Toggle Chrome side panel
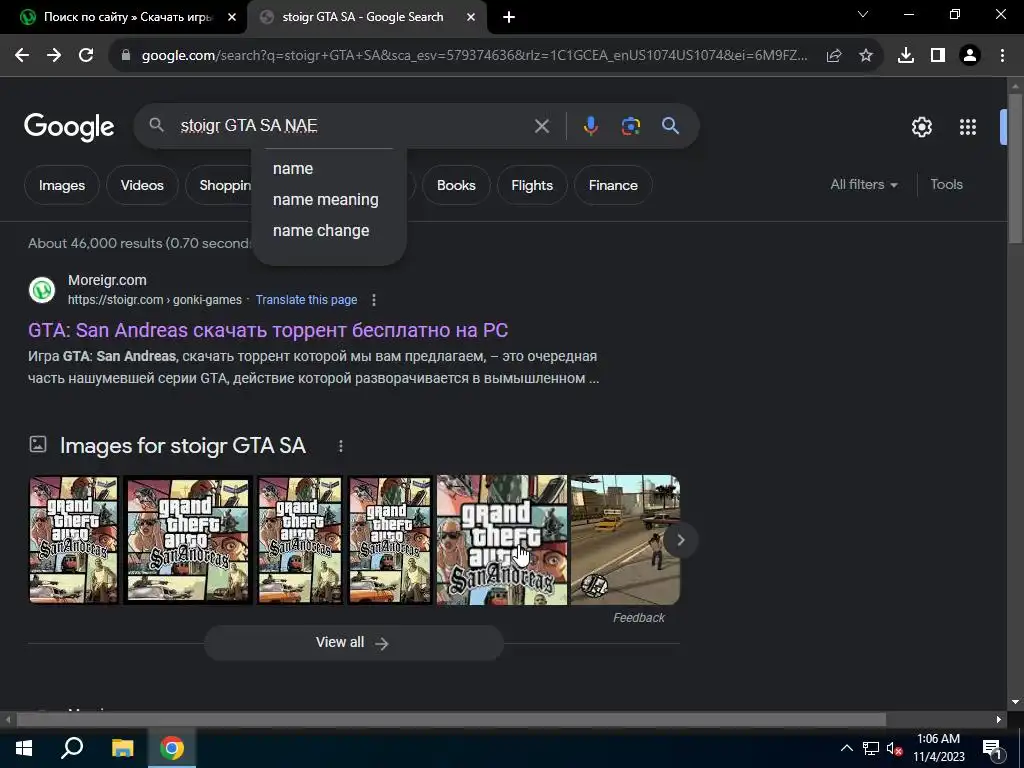This screenshot has width=1024, height=768. (938, 56)
